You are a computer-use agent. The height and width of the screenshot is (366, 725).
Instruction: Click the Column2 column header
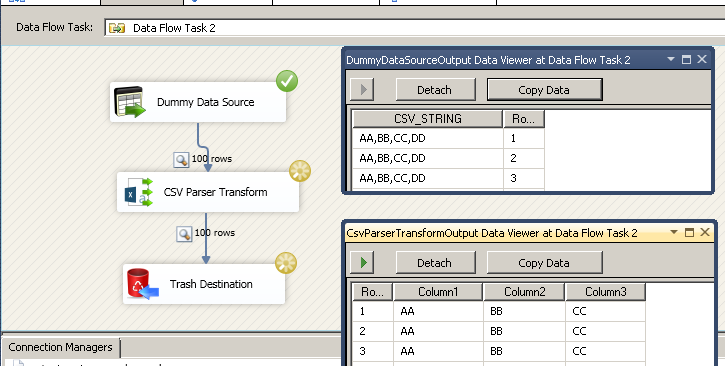(x=524, y=292)
